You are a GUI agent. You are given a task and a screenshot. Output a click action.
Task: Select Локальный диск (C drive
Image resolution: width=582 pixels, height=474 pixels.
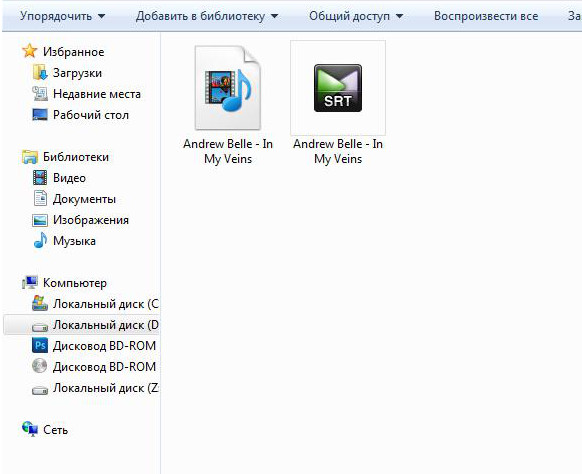click(x=106, y=304)
